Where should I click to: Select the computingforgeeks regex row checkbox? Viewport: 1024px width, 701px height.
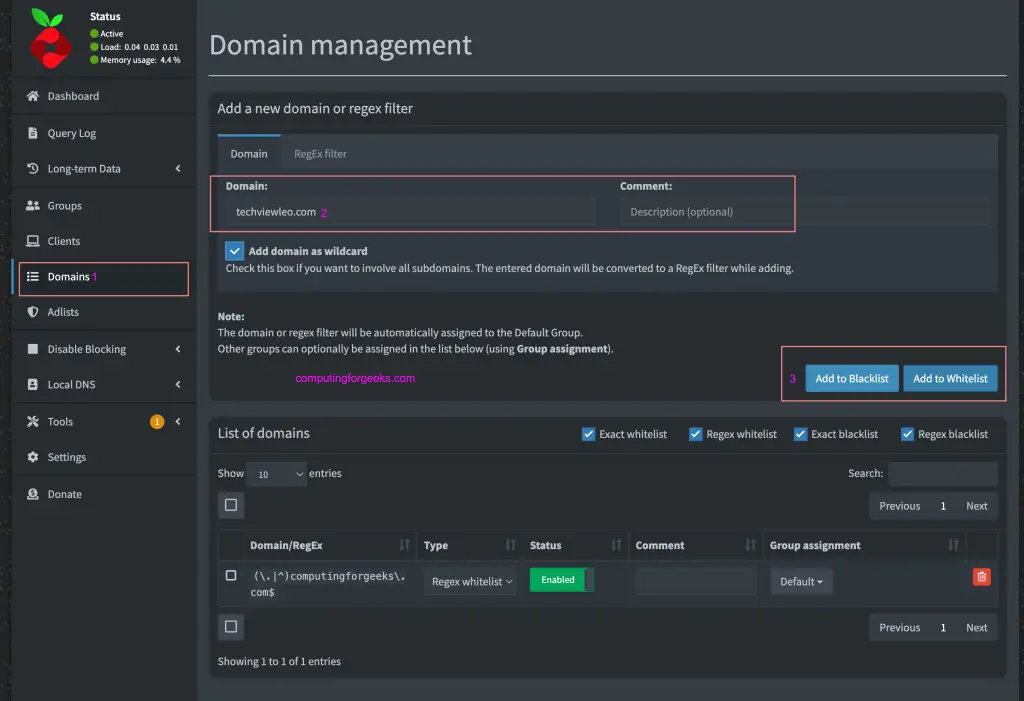(231, 576)
